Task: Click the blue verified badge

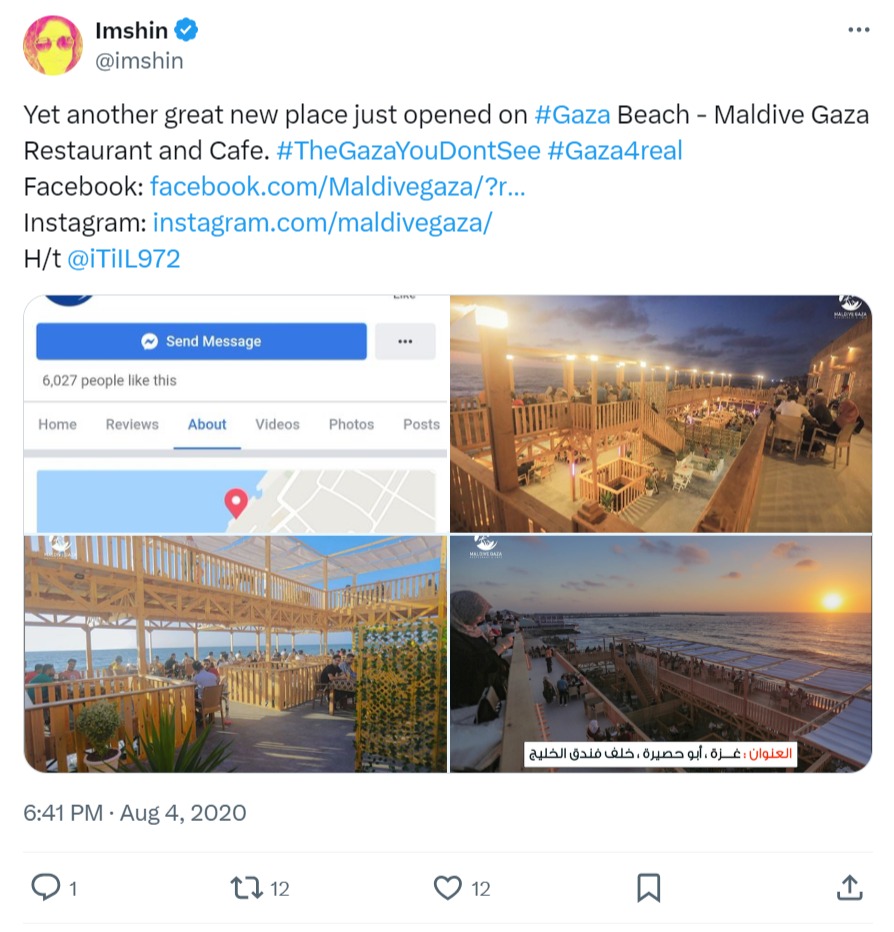Action: (187, 31)
